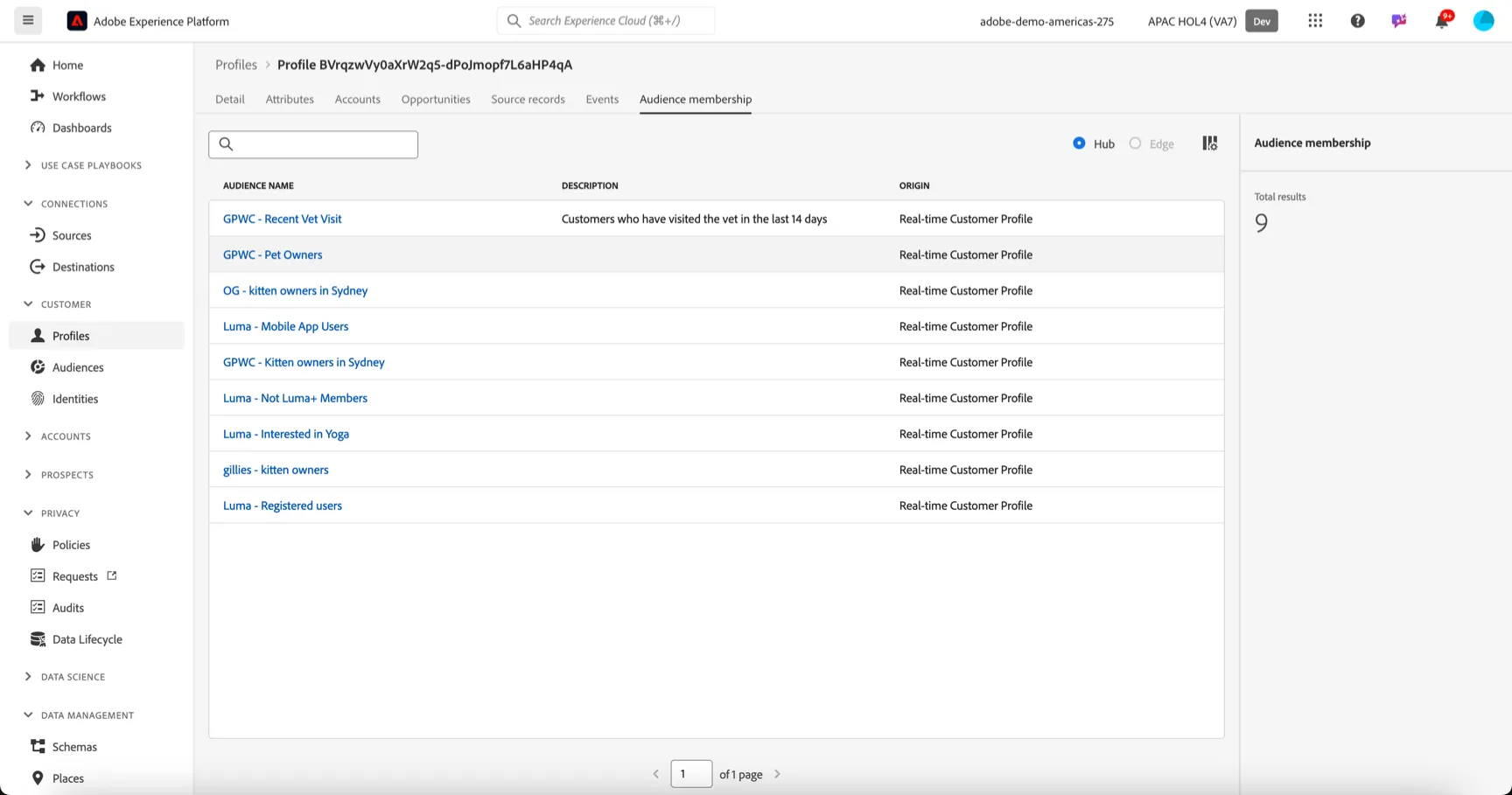Select the Edge radio button

(1135, 143)
